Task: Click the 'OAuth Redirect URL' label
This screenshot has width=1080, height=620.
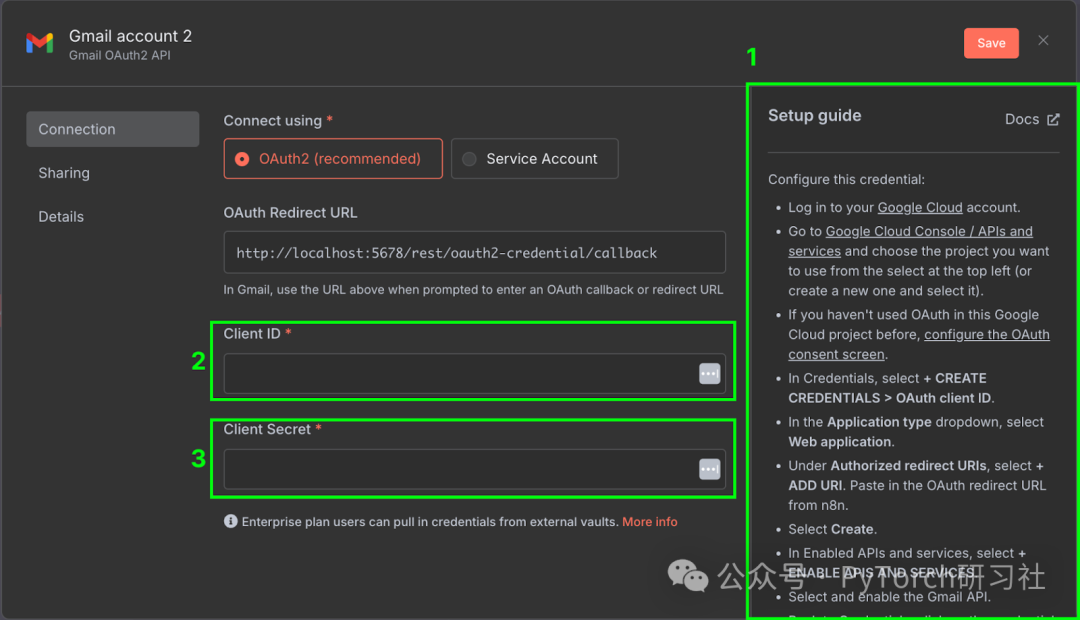Action: pyautogui.click(x=290, y=213)
